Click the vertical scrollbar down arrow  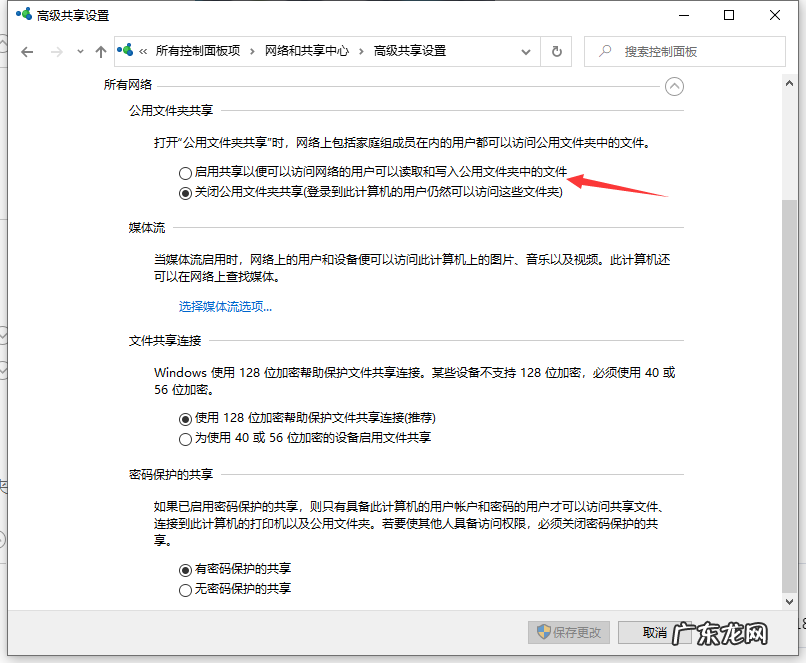(x=790, y=603)
